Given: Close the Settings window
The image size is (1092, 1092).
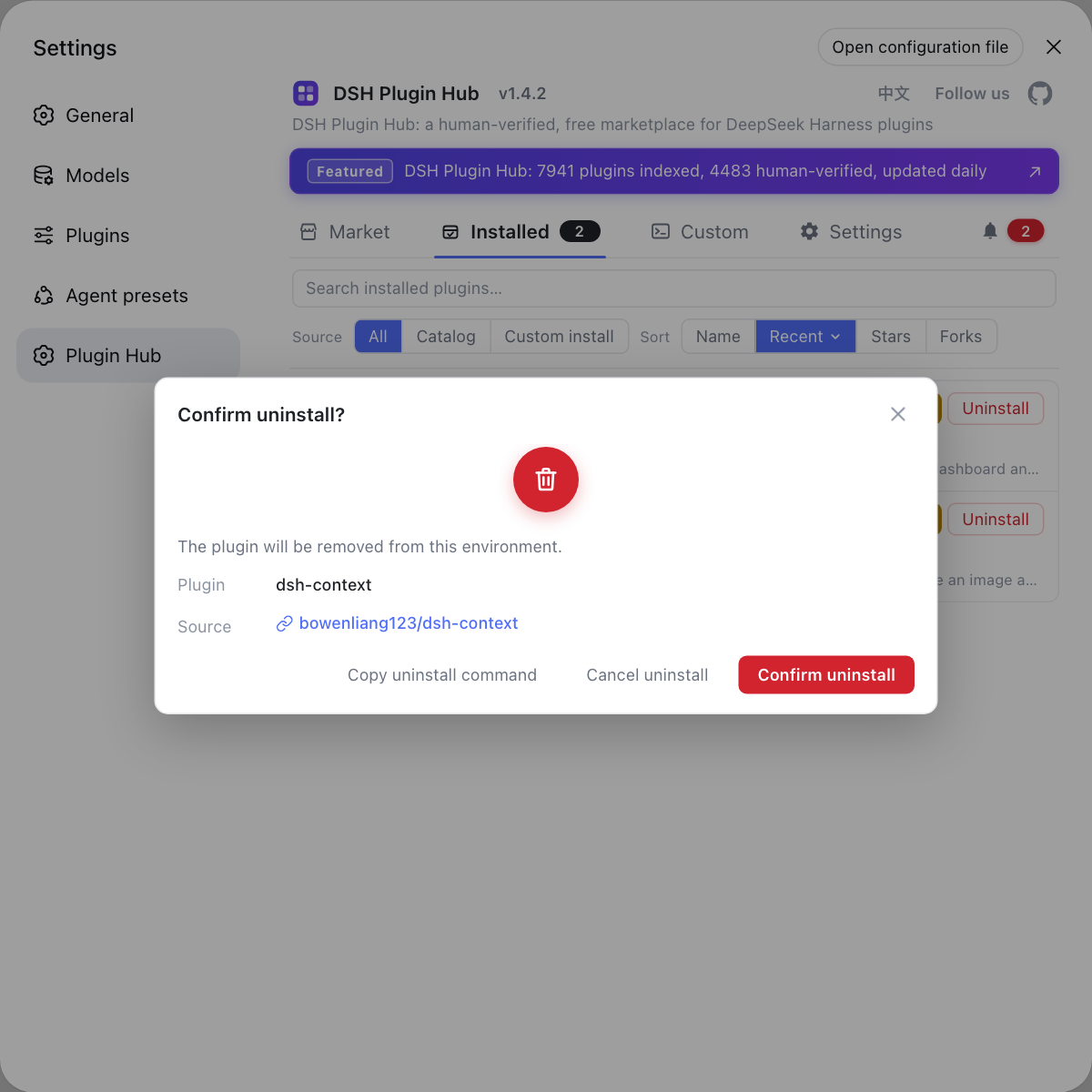Looking at the screenshot, I should coord(1054,47).
